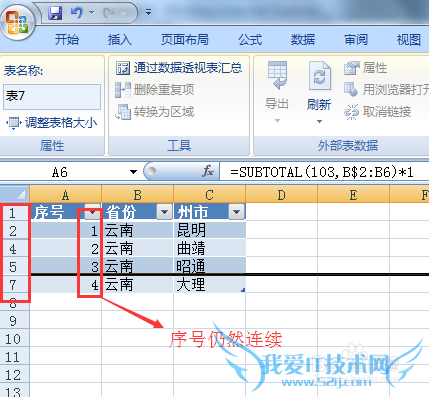Select cell containing 曲靖
This screenshot has height=397, width=429.
[x=210, y=248]
